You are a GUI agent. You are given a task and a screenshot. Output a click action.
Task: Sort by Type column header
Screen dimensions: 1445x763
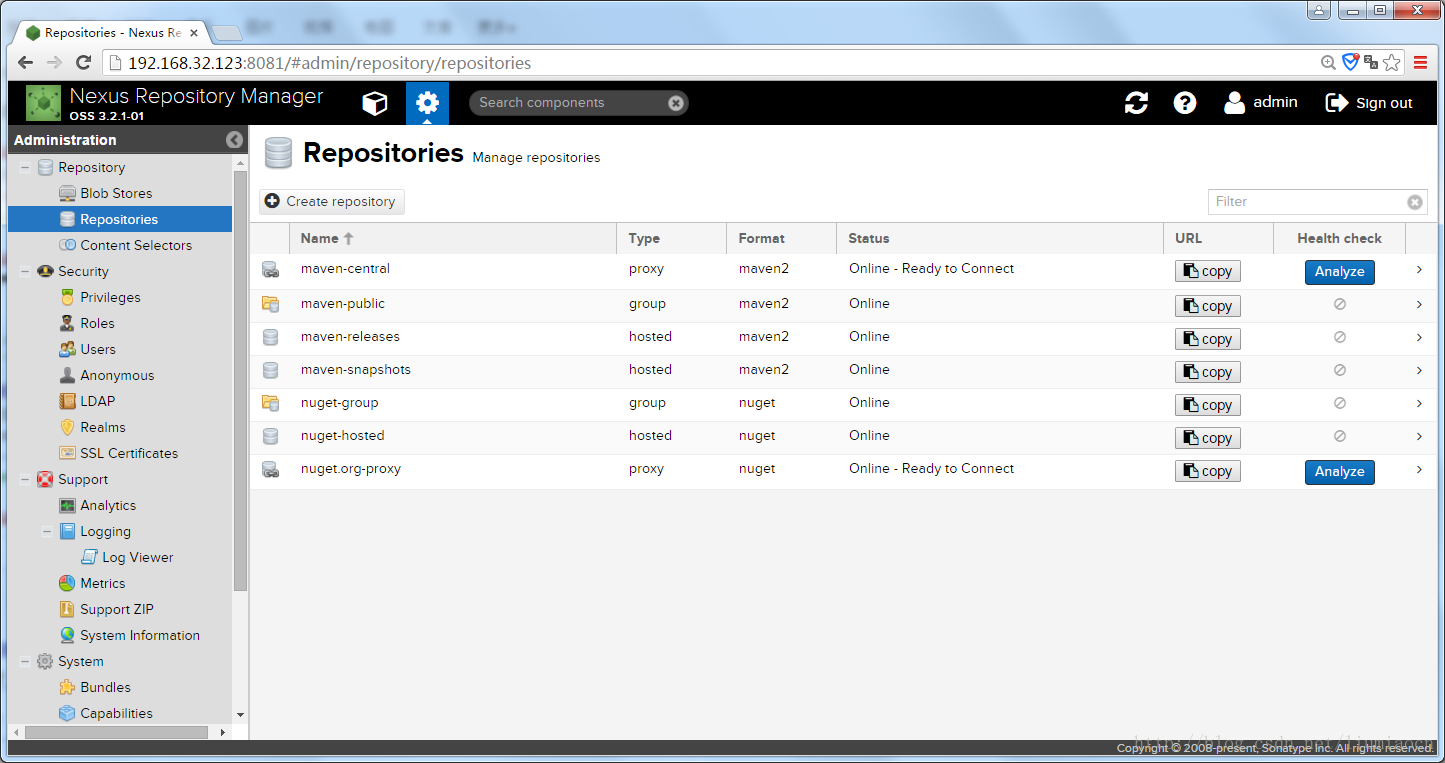coord(672,238)
